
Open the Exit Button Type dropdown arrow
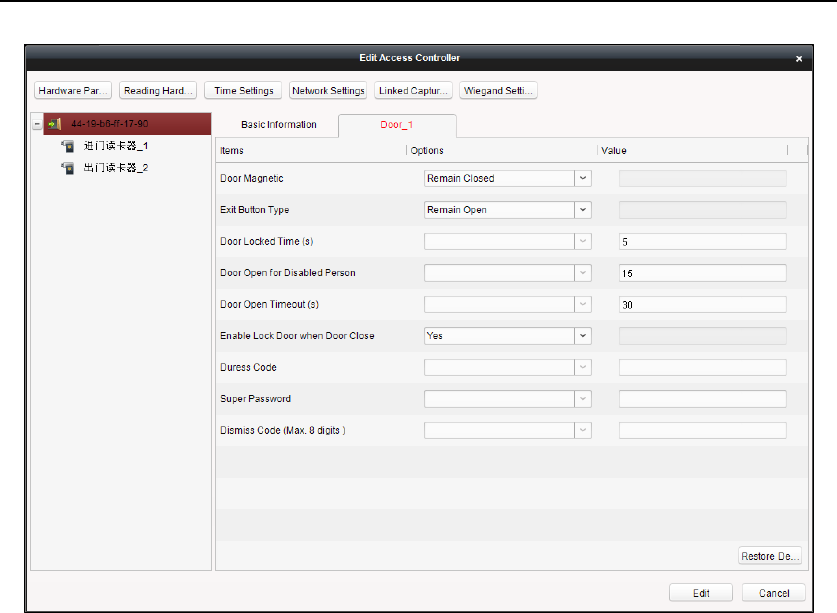click(583, 210)
